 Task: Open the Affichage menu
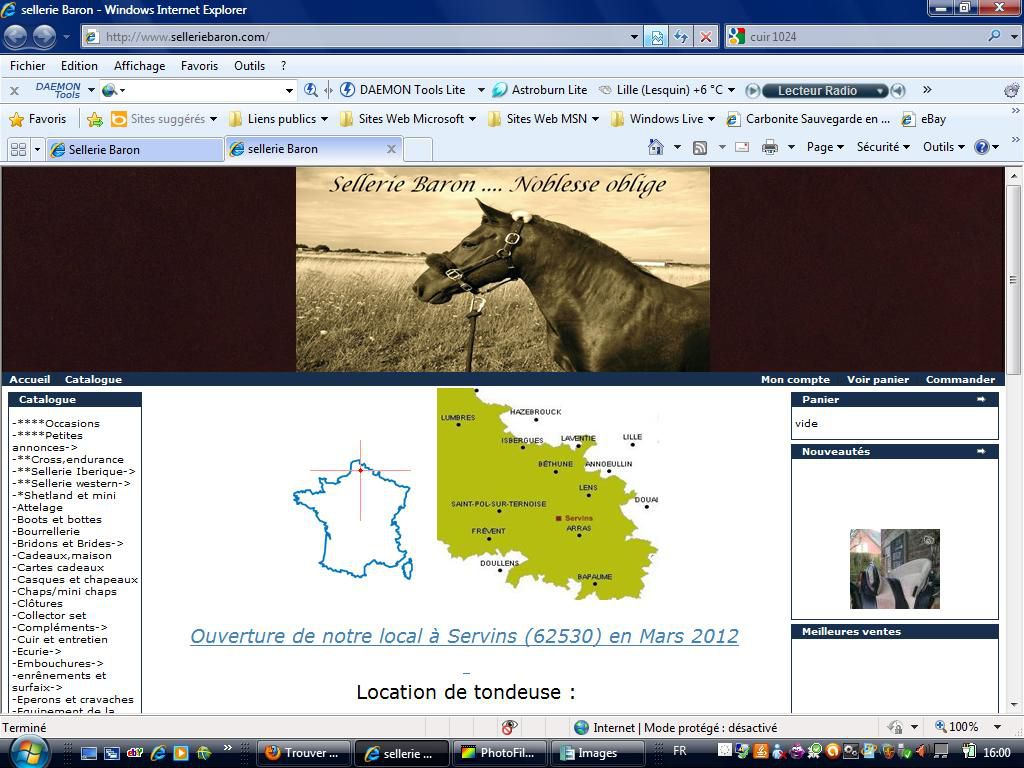point(139,66)
